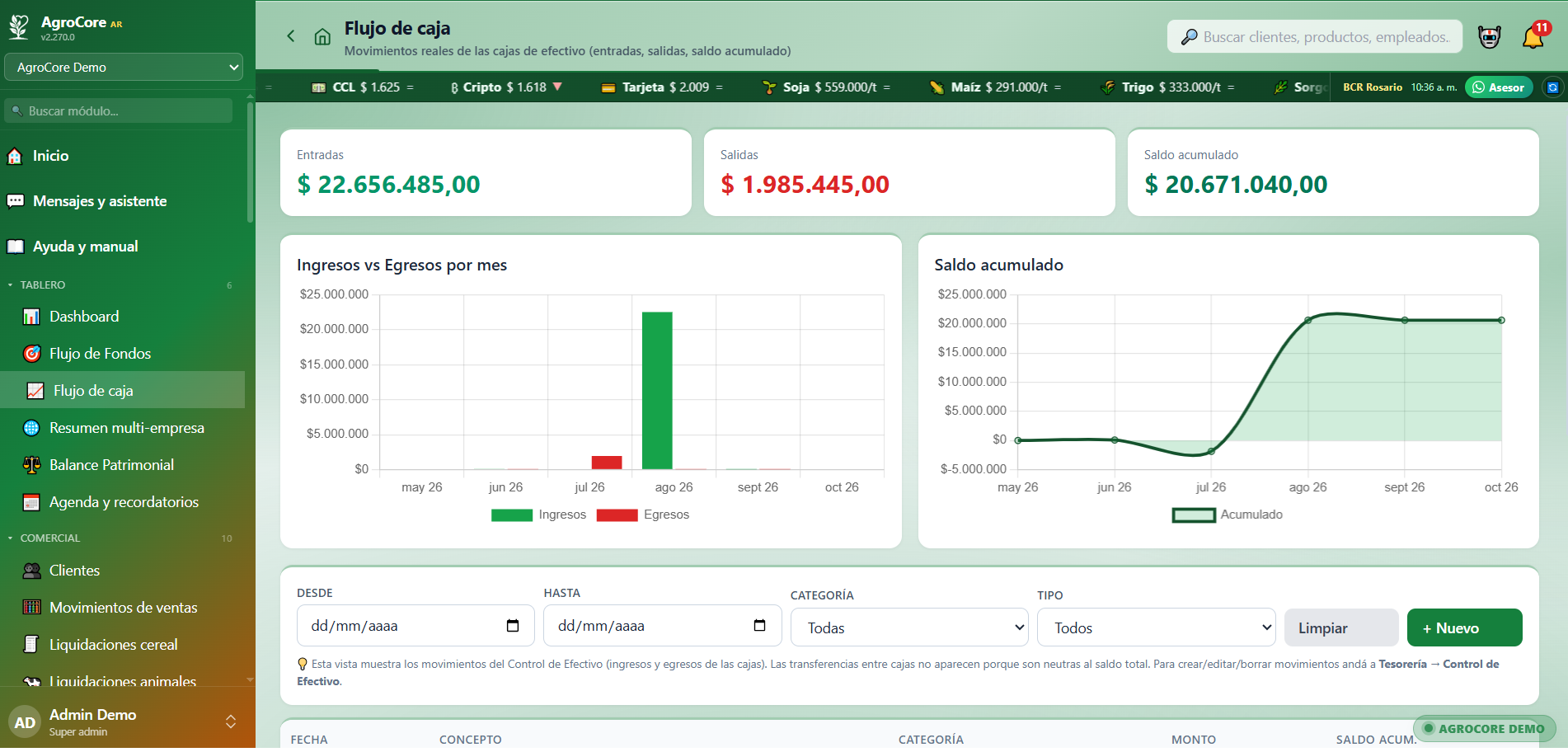This screenshot has width=1568, height=752.
Task: Open the mascot face icon in header
Action: tap(1489, 37)
